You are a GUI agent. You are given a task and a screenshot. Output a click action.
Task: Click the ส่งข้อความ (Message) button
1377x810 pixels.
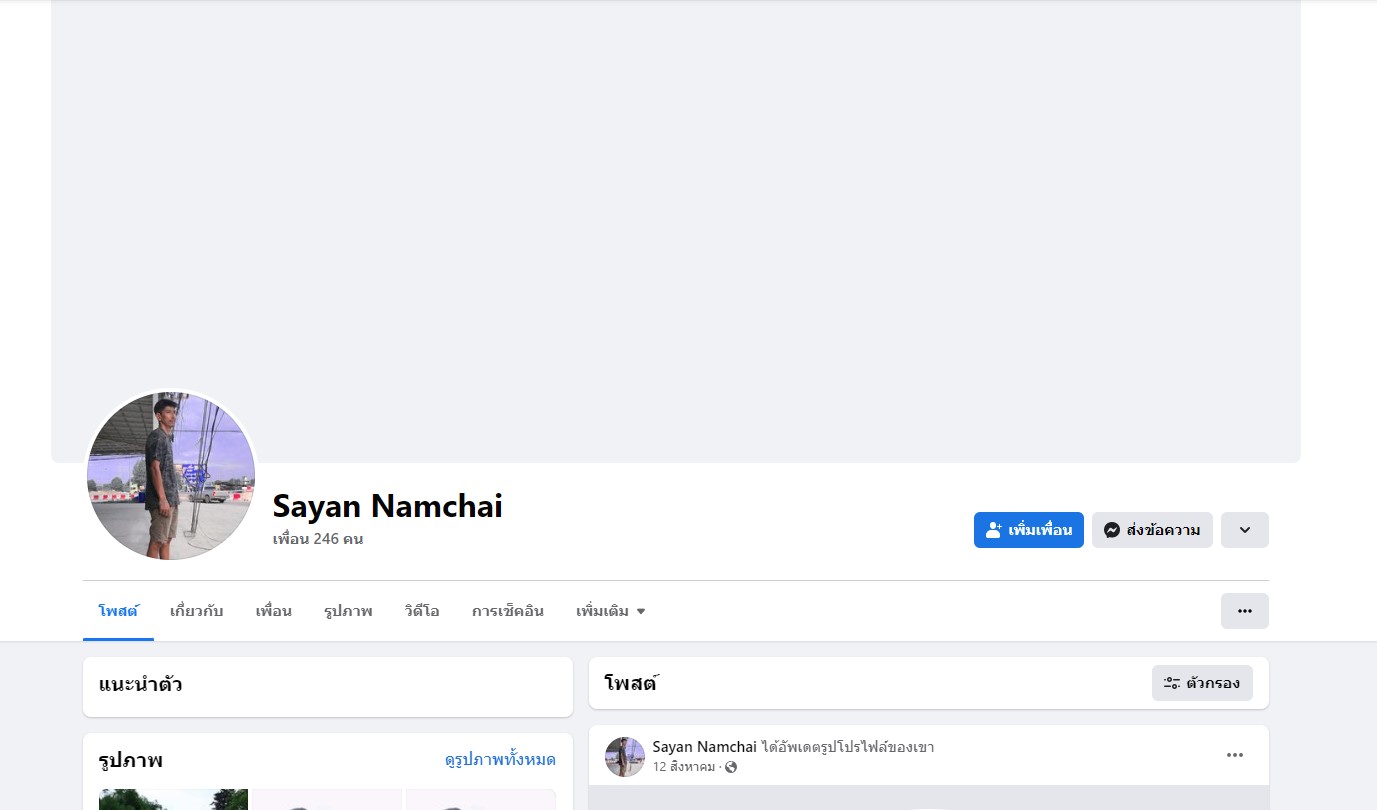pos(1152,530)
